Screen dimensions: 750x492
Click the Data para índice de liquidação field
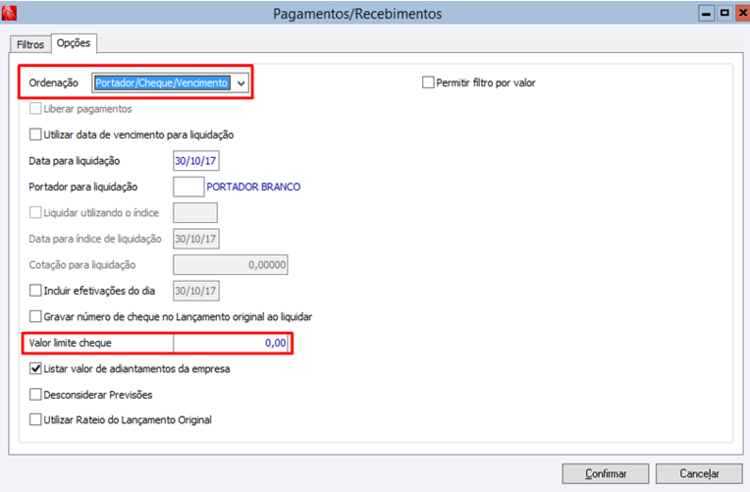196,239
